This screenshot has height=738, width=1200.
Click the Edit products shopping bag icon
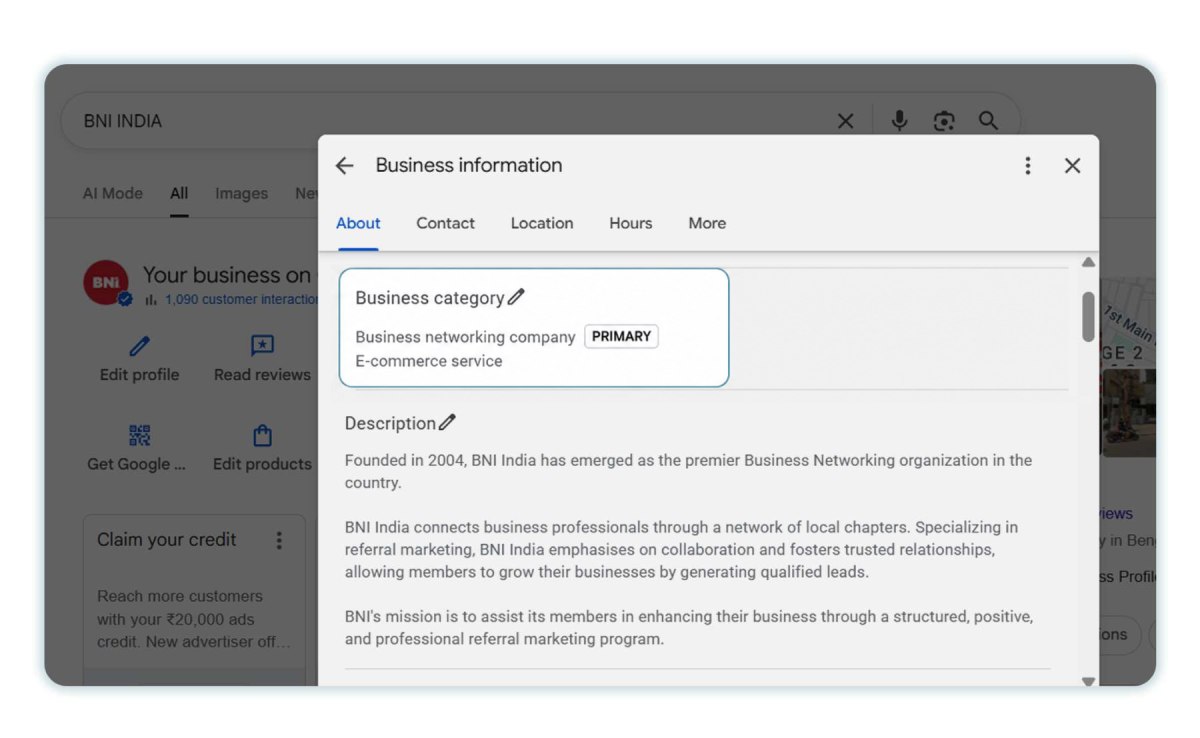(262, 436)
